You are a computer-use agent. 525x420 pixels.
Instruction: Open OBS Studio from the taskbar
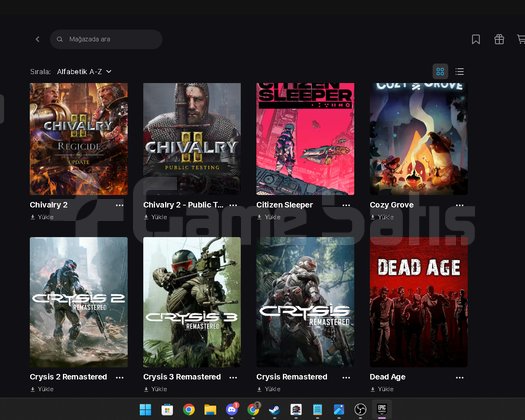point(360,409)
